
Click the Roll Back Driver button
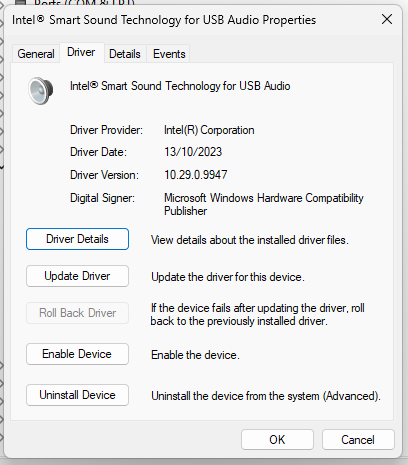77,313
